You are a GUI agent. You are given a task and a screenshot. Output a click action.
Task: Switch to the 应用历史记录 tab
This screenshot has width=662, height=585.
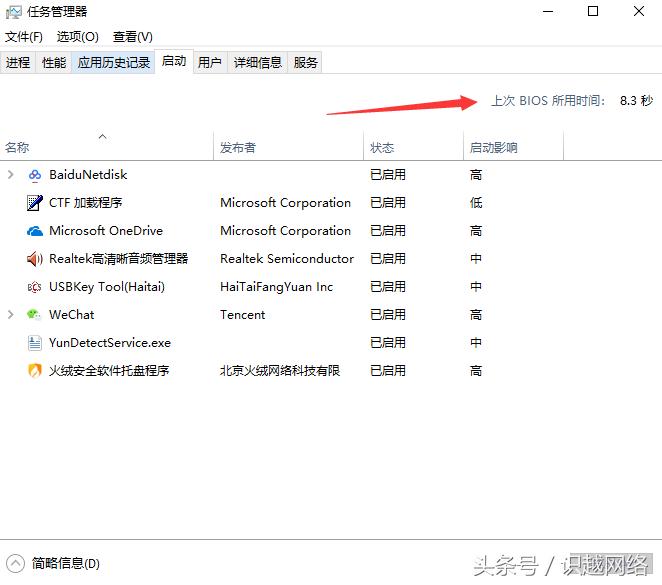(x=114, y=62)
